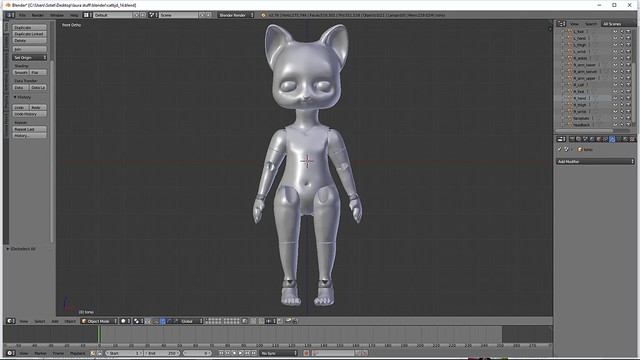This screenshot has height=360, width=640.
Task: Open the Help menu
Action: click(74, 15)
